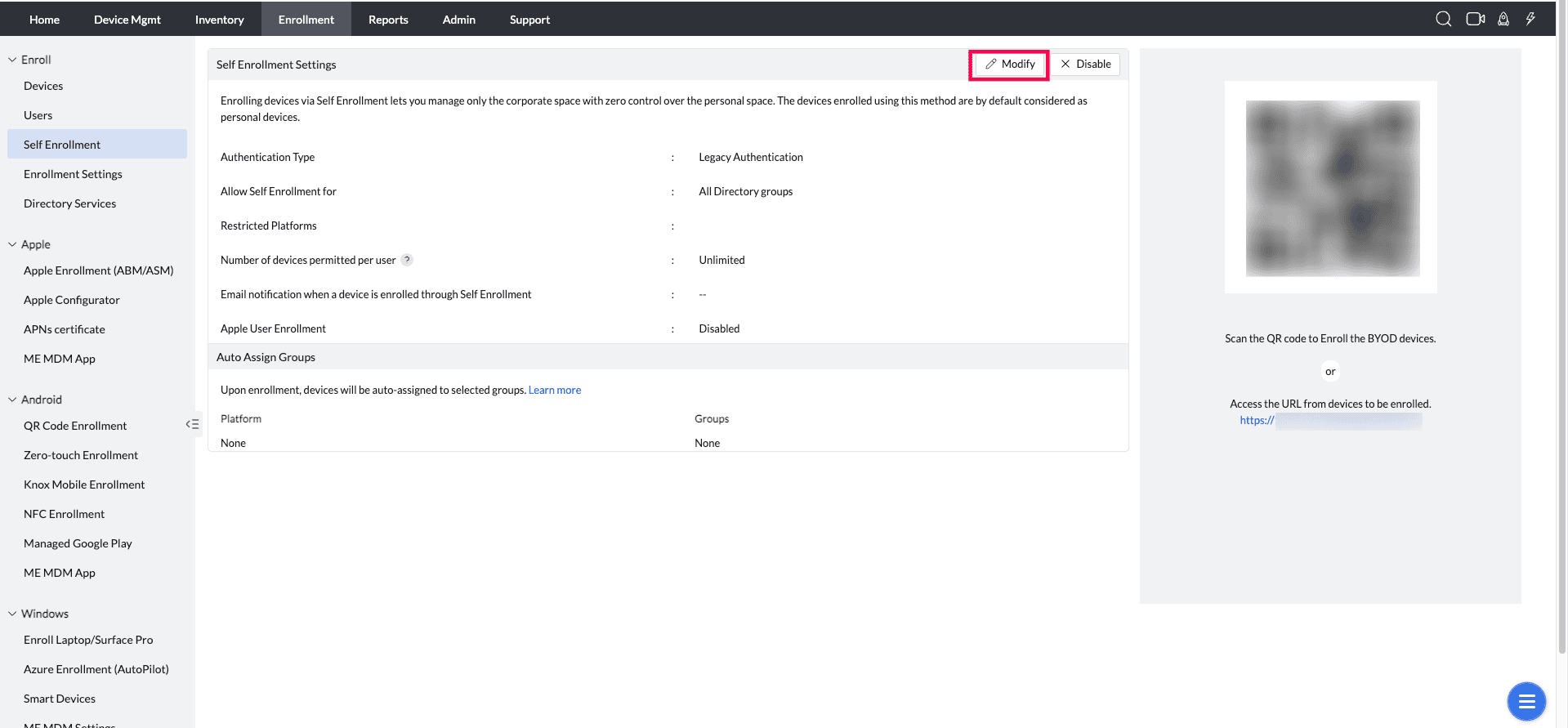Click the rocket icon in top bar

[1503, 19]
